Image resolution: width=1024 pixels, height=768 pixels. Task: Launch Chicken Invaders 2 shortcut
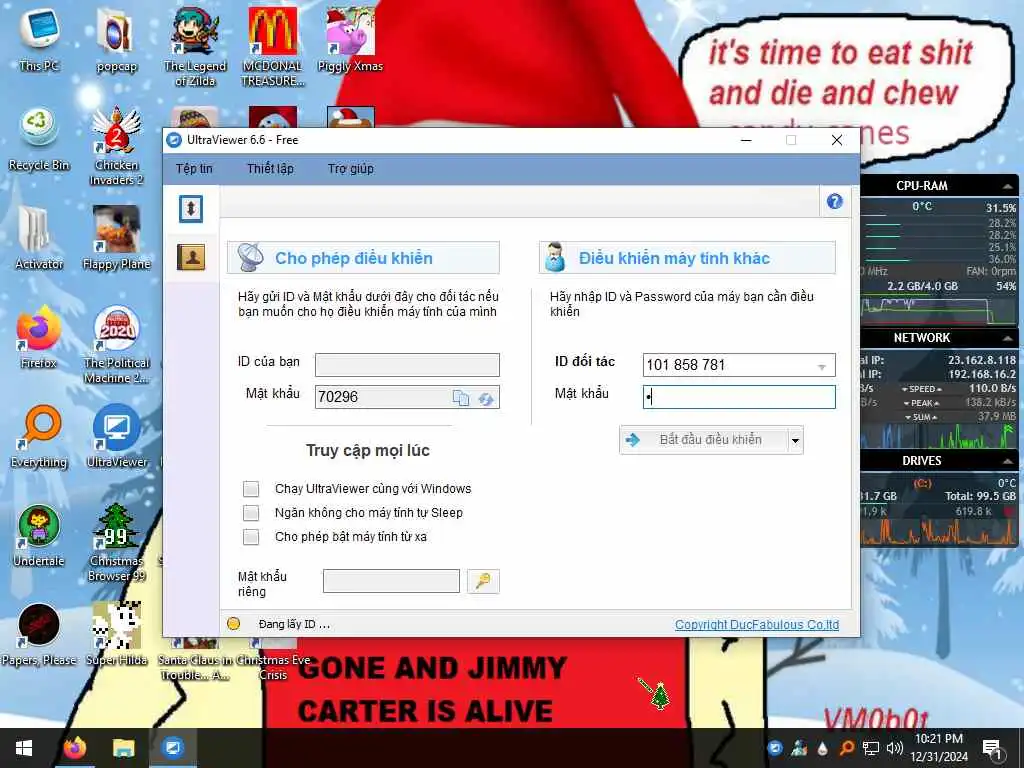click(116, 146)
